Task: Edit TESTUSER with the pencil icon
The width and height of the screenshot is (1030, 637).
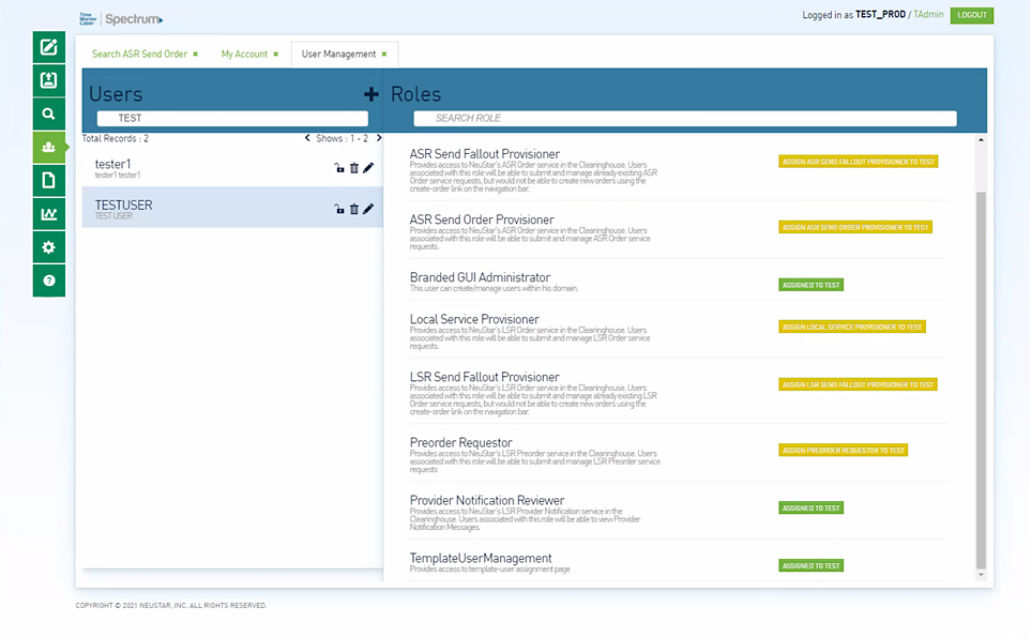Action: [x=368, y=209]
